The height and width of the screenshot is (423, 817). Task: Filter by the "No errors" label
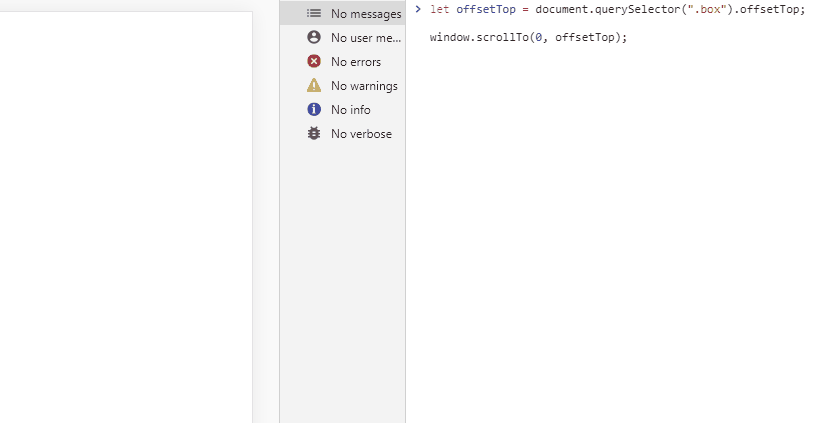tap(355, 61)
